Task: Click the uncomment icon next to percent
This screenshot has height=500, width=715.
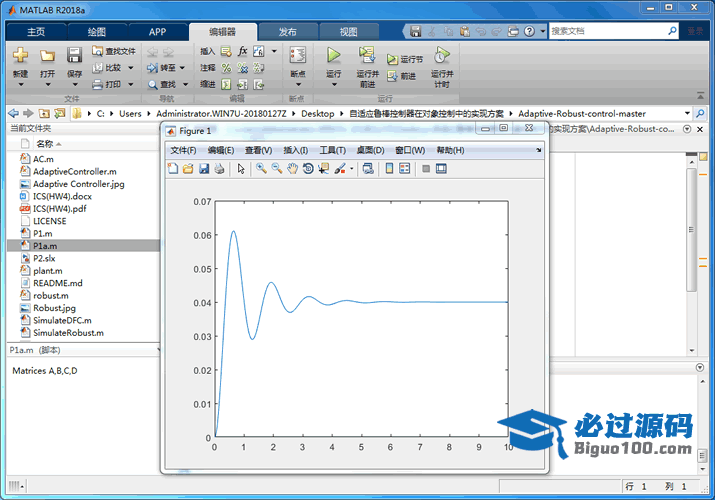Action: [243, 68]
